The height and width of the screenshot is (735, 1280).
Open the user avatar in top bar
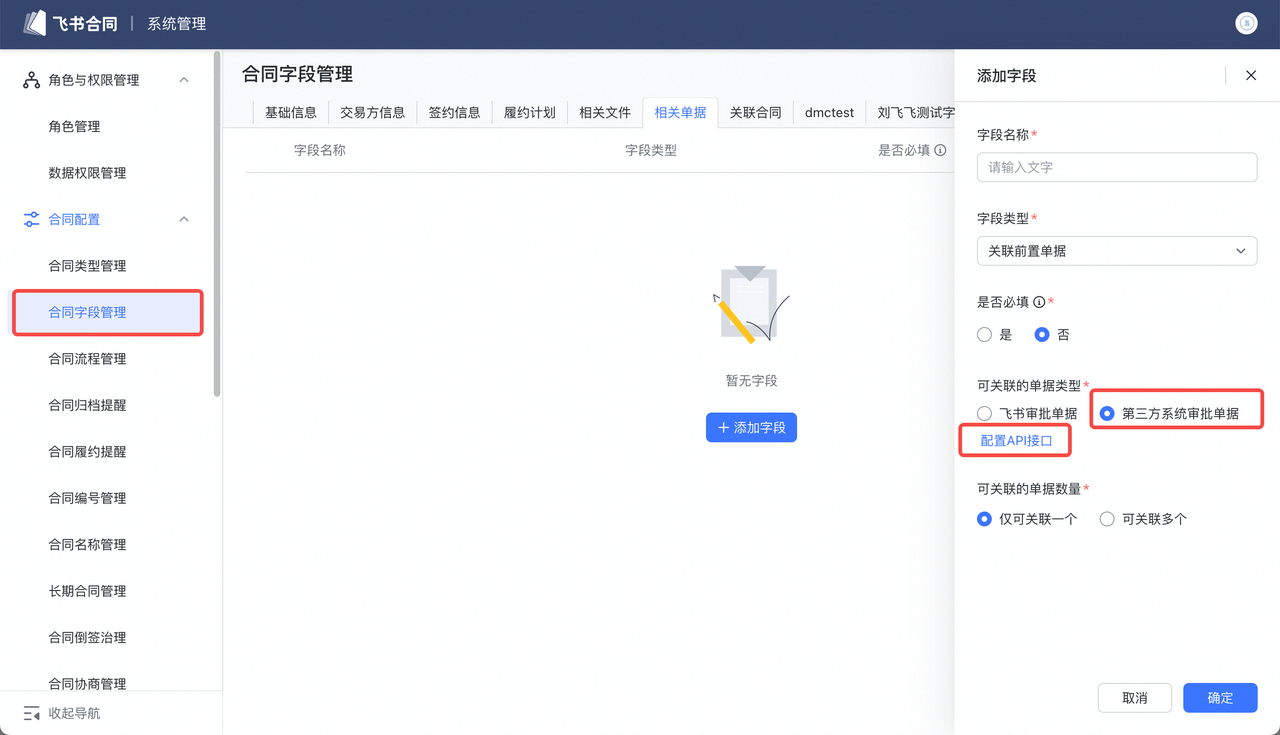point(1246,23)
